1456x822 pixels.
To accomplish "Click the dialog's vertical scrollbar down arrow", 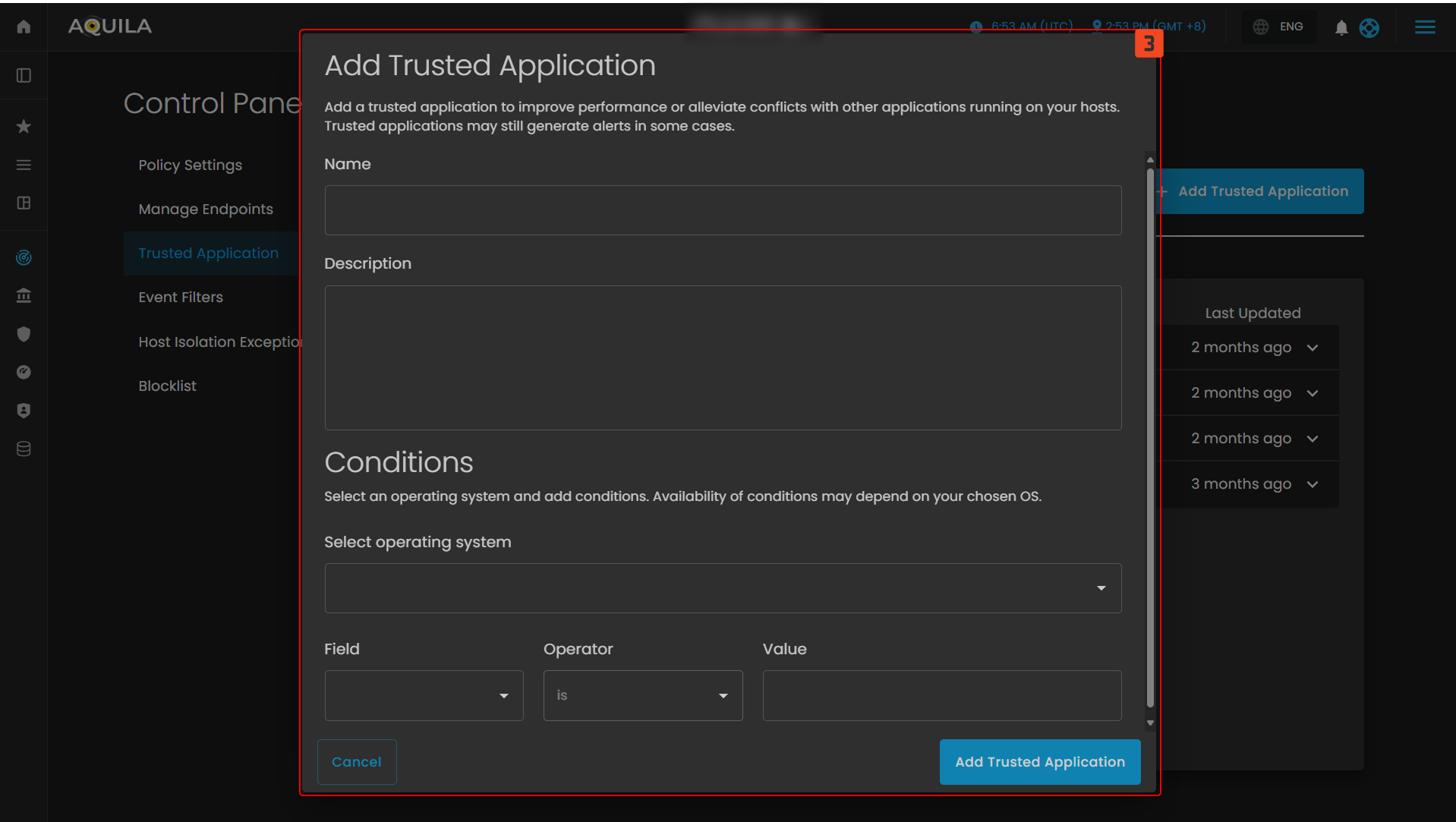I will click(x=1149, y=723).
